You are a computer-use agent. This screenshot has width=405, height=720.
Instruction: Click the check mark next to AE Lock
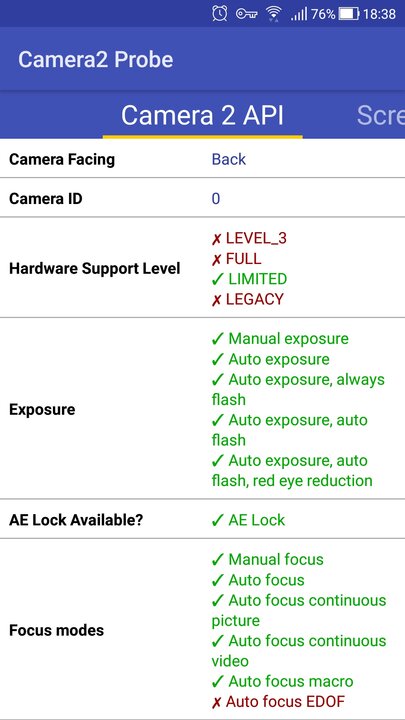[217, 520]
